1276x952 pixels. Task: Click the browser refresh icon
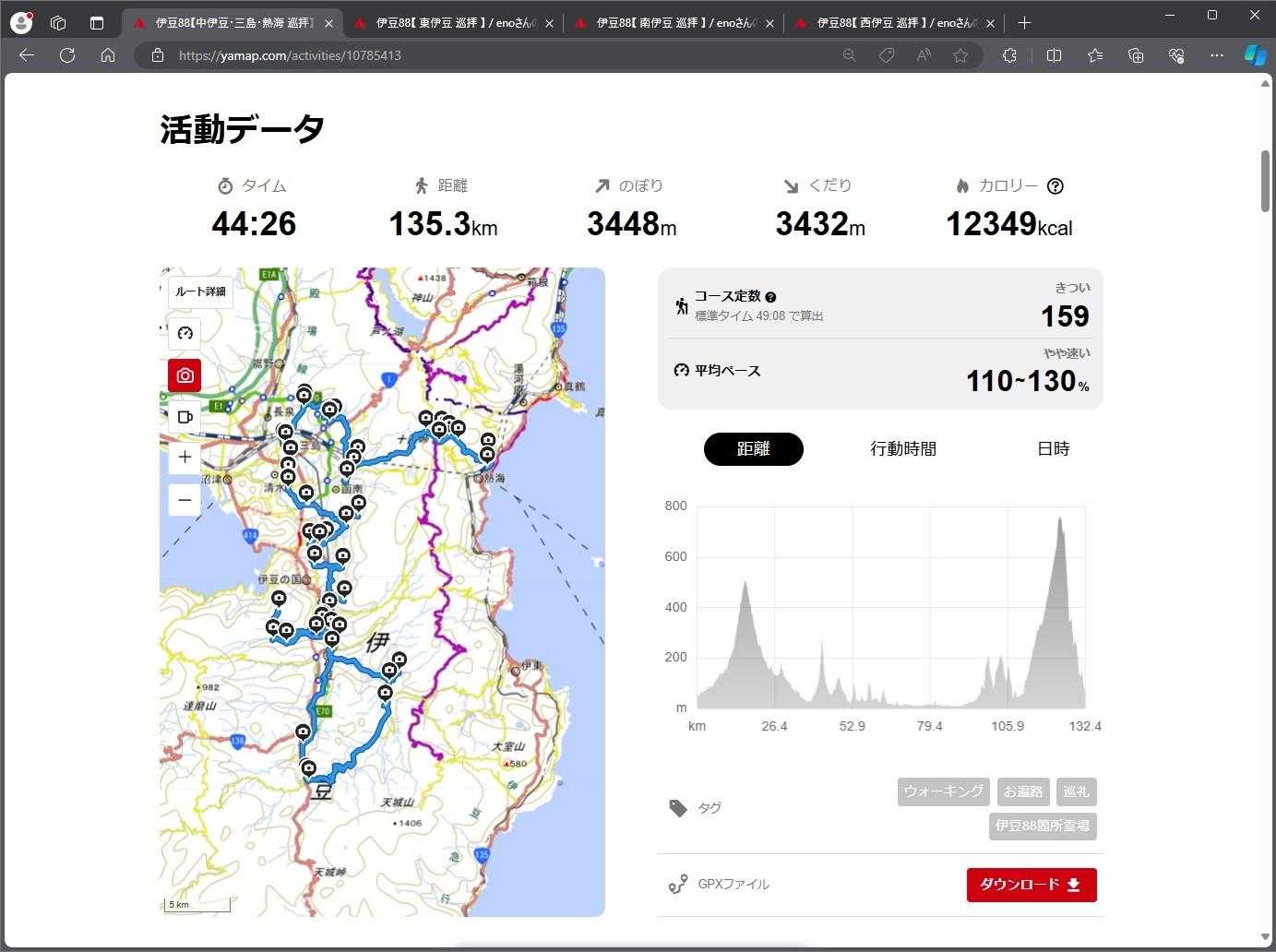coord(67,55)
